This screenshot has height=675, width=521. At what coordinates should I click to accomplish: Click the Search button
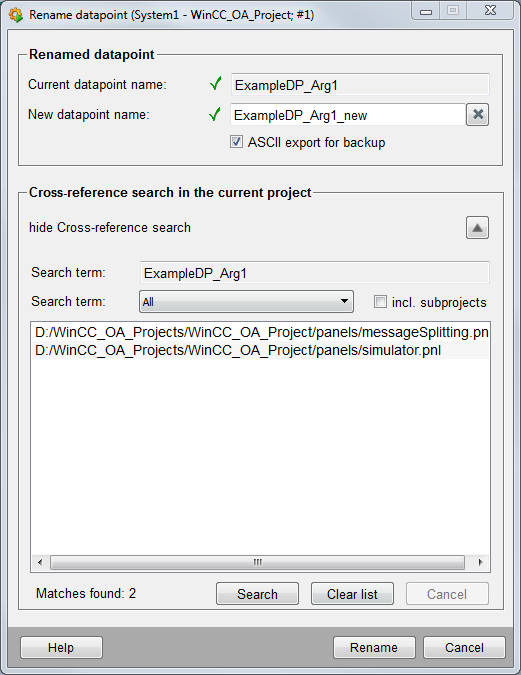coord(257,594)
